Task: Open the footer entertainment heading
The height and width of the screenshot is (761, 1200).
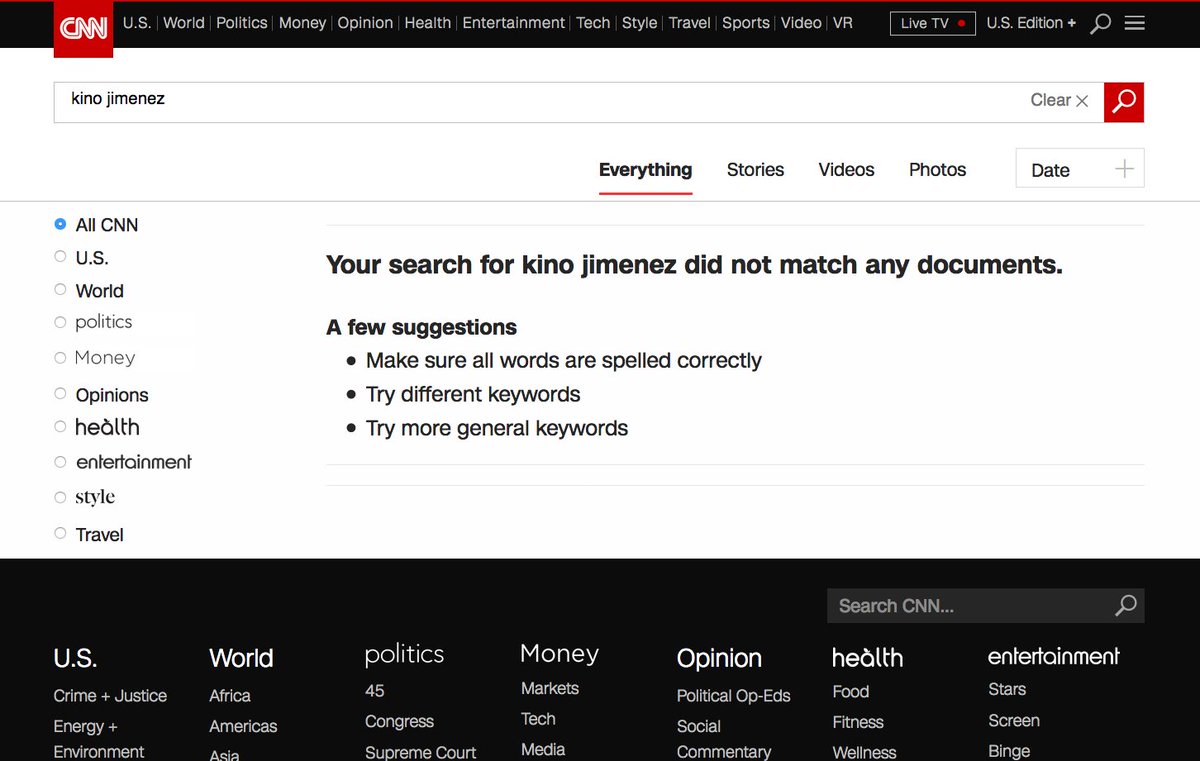Action: (1053, 656)
